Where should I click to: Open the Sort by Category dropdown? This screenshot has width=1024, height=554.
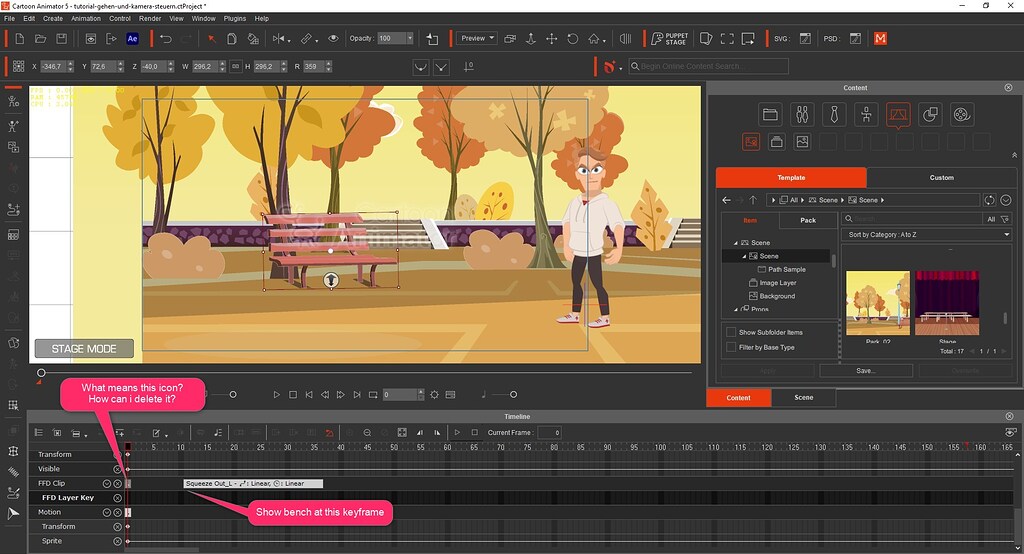[x=928, y=234]
